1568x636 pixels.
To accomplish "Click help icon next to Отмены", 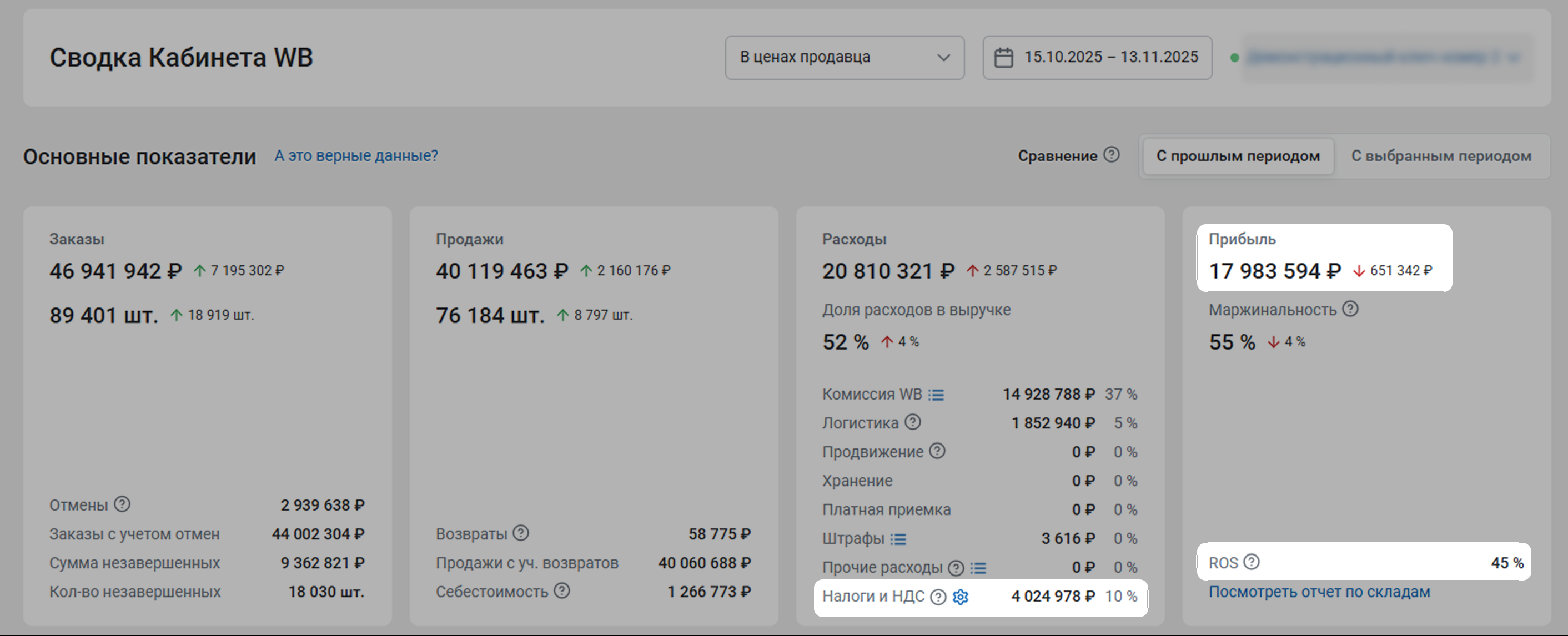I will 122,504.
